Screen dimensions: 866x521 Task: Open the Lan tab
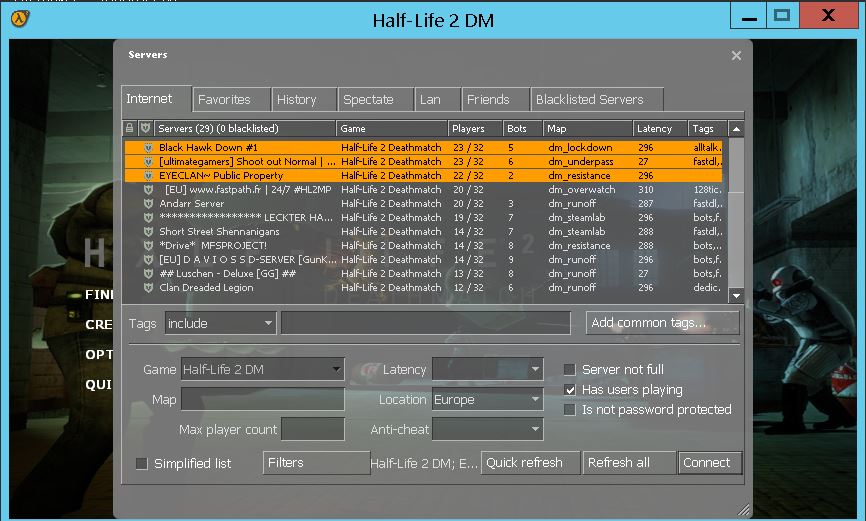[x=437, y=100]
